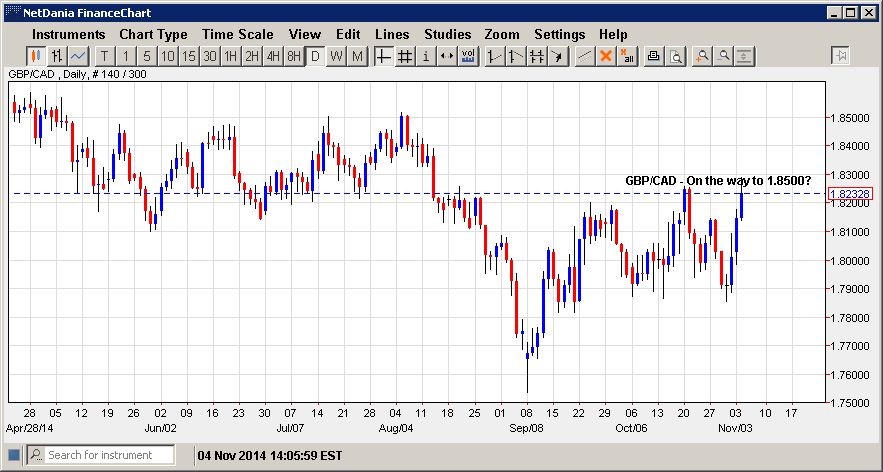Click the vertical scale reset icon

tap(744, 56)
